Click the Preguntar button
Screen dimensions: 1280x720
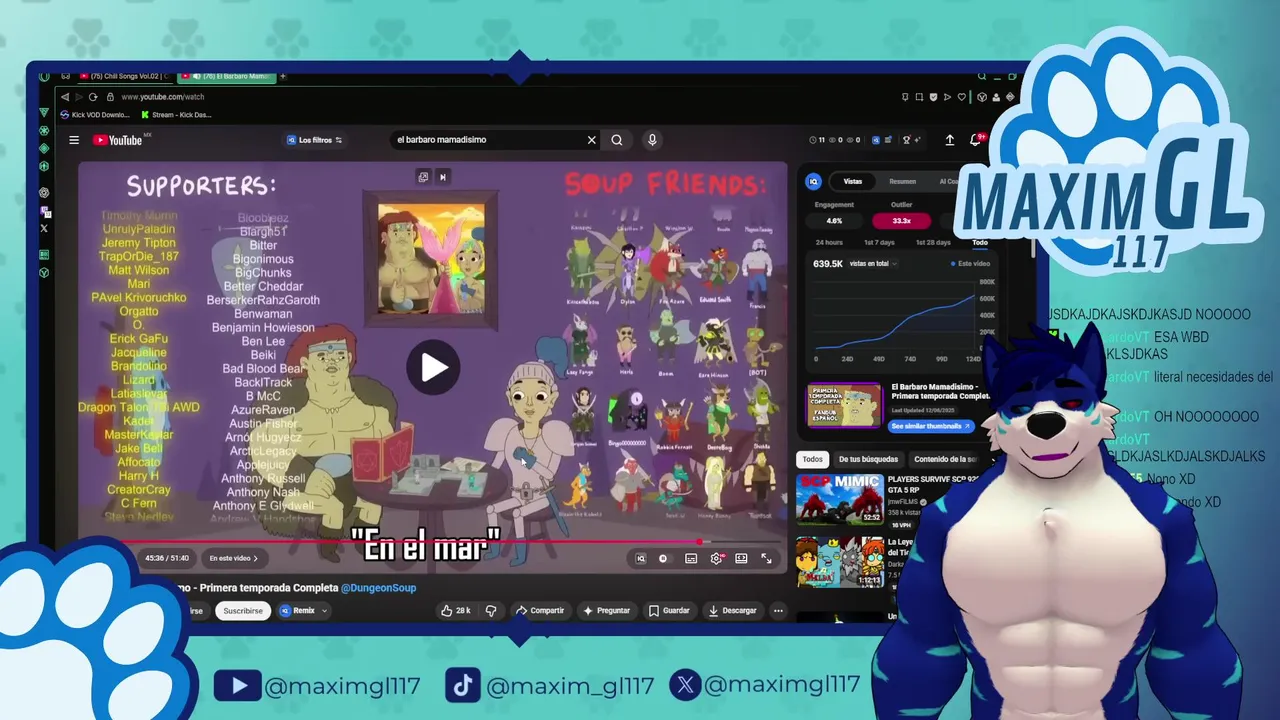click(x=607, y=610)
